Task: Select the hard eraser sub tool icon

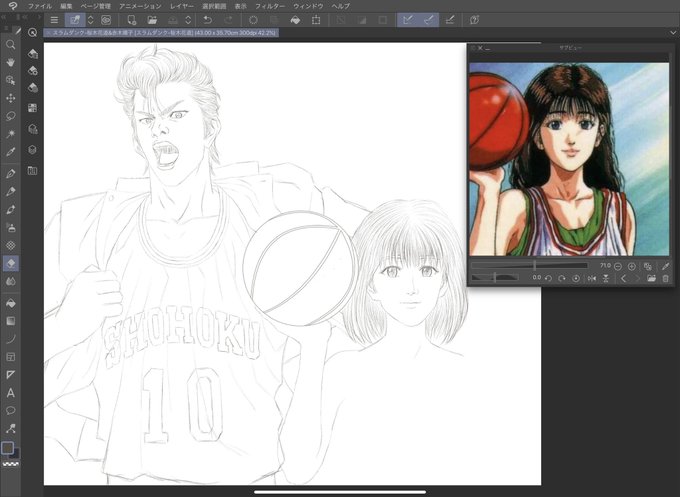Action: coord(33,54)
